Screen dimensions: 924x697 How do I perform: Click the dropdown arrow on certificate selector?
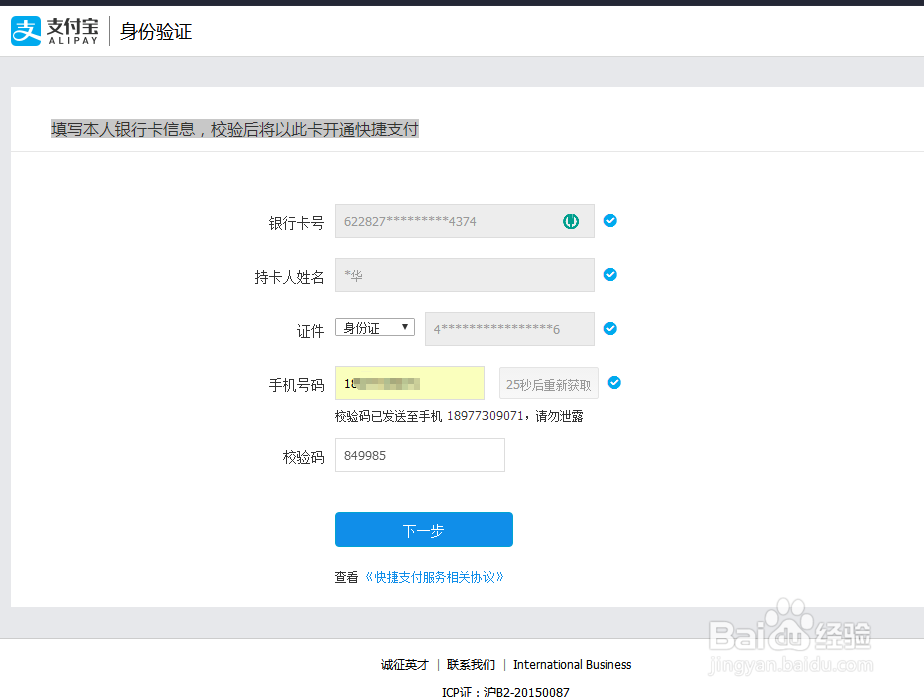click(406, 326)
